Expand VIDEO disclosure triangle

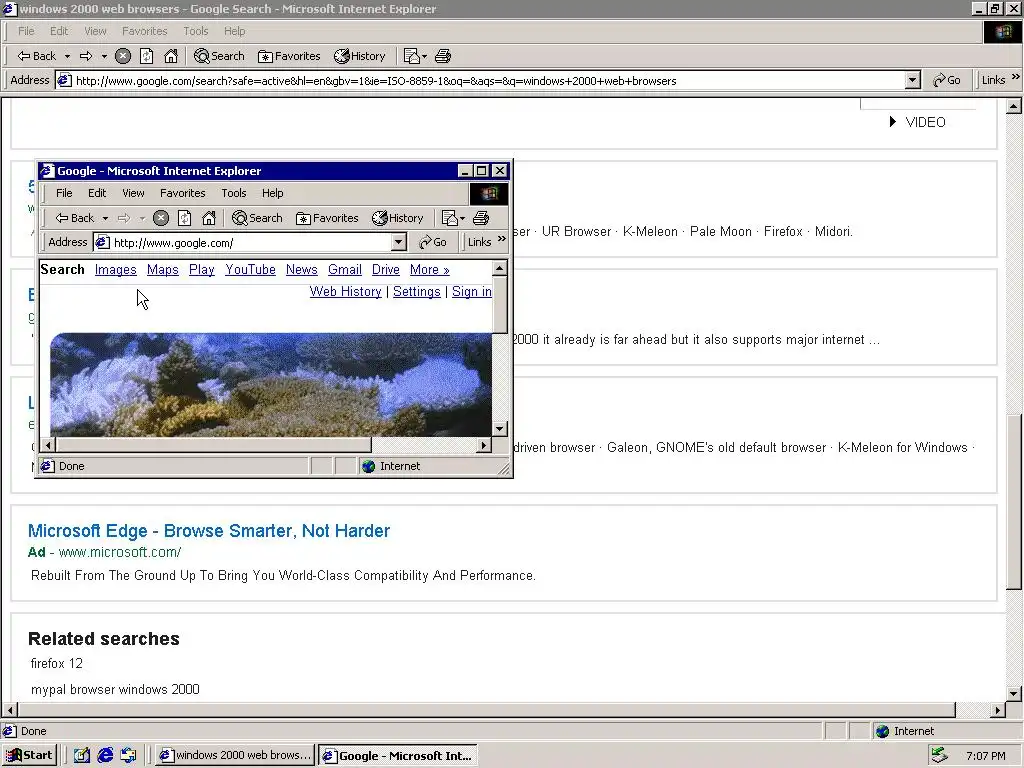click(x=893, y=121)
